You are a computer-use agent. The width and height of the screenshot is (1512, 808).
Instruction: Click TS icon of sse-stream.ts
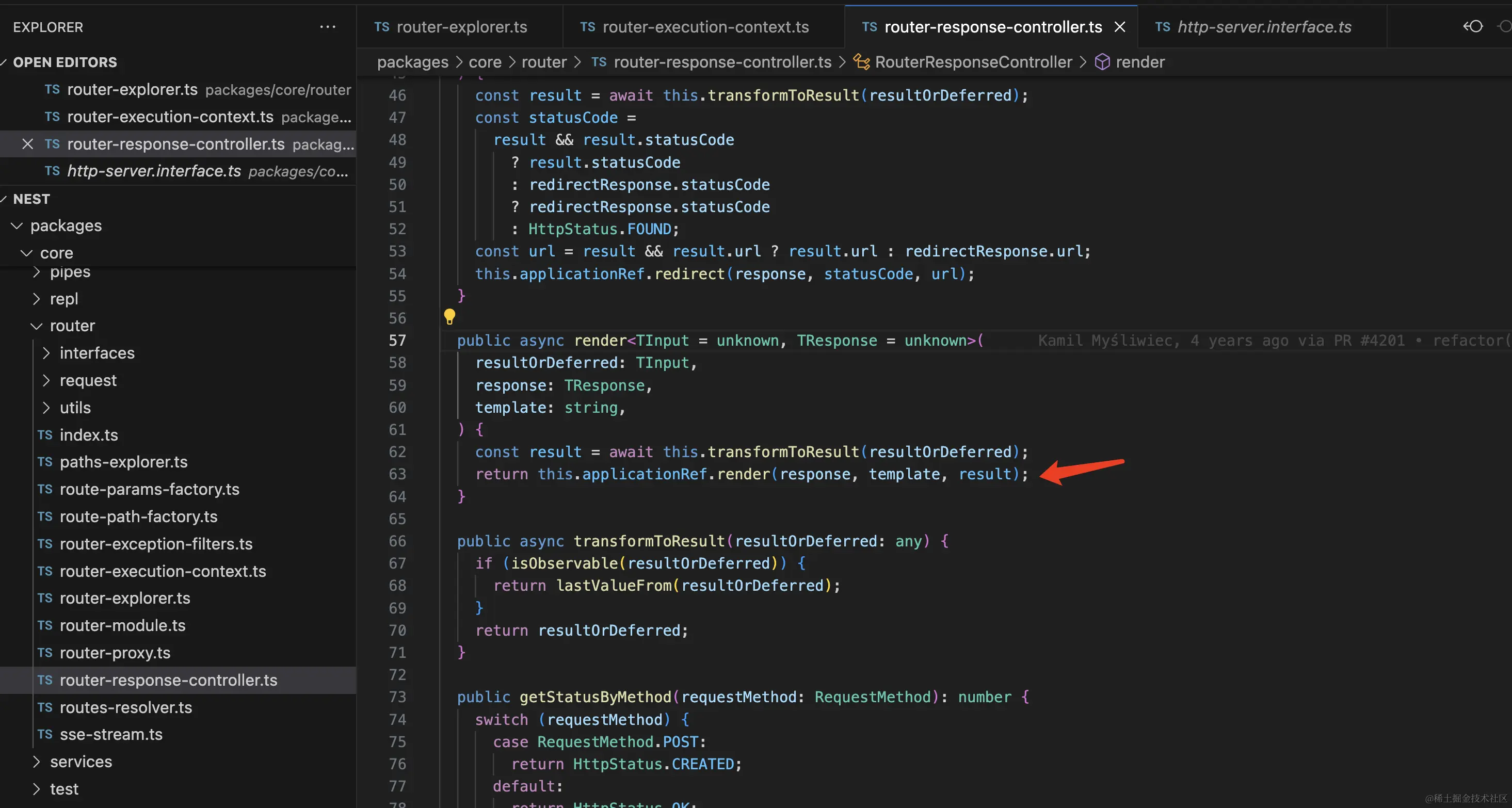(x=45, y=734)
